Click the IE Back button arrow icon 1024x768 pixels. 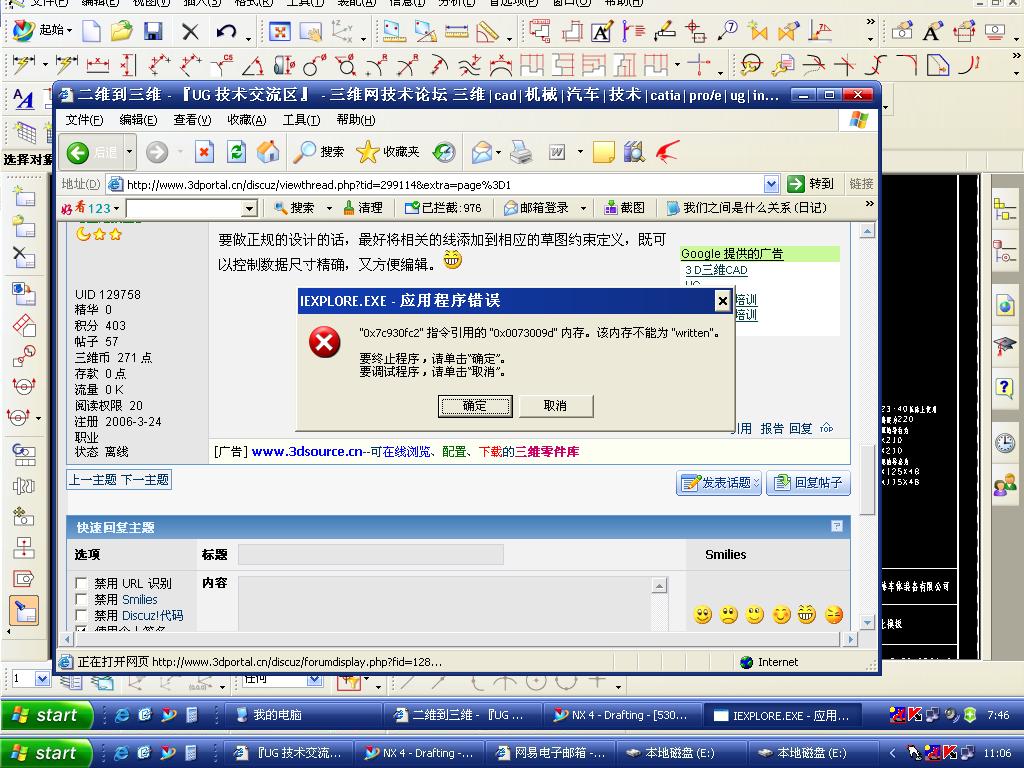pyautogui.click(x=78, y=153)
